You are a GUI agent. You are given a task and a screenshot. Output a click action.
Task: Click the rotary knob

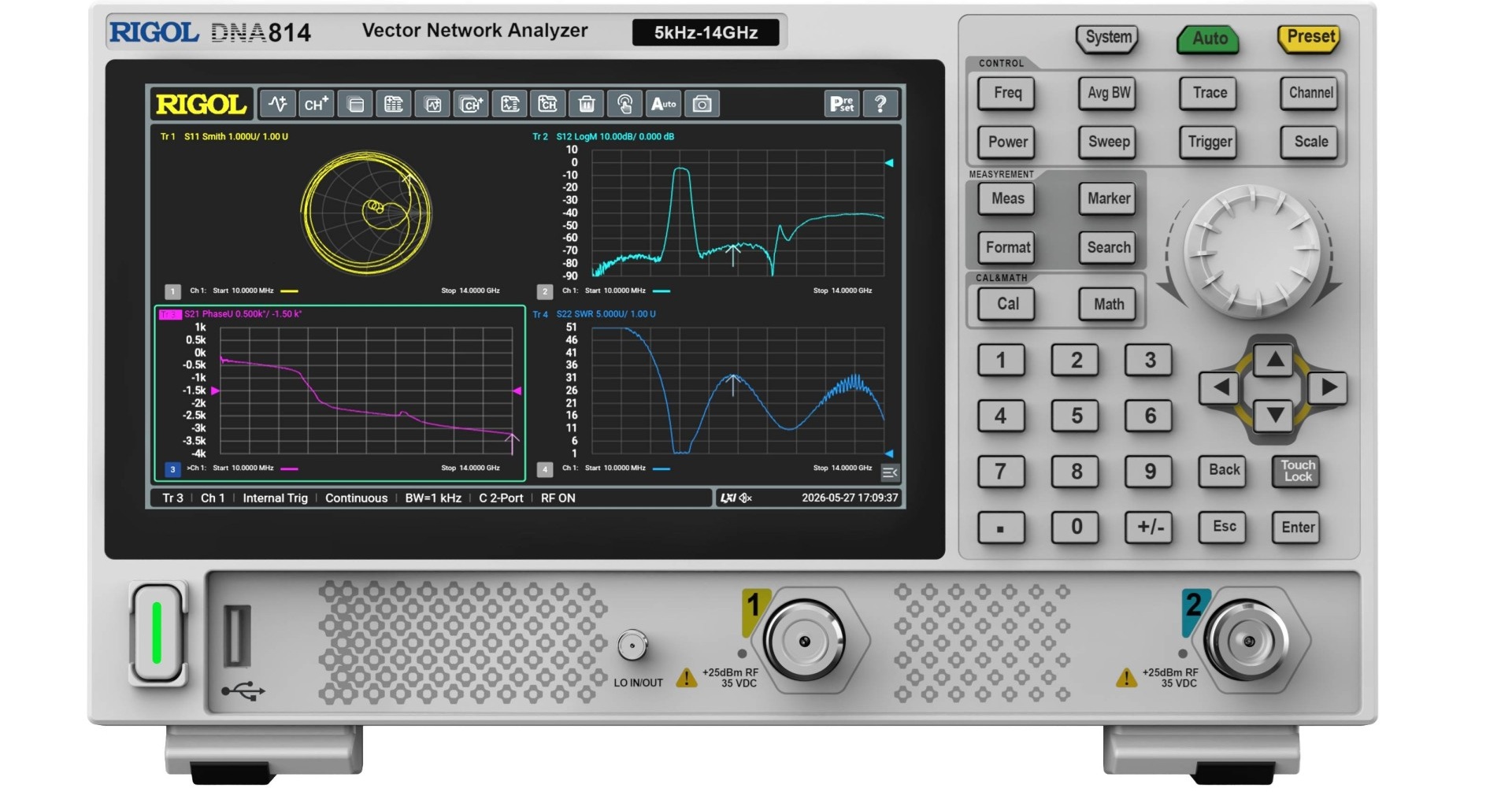click(x=1252, y=252)
